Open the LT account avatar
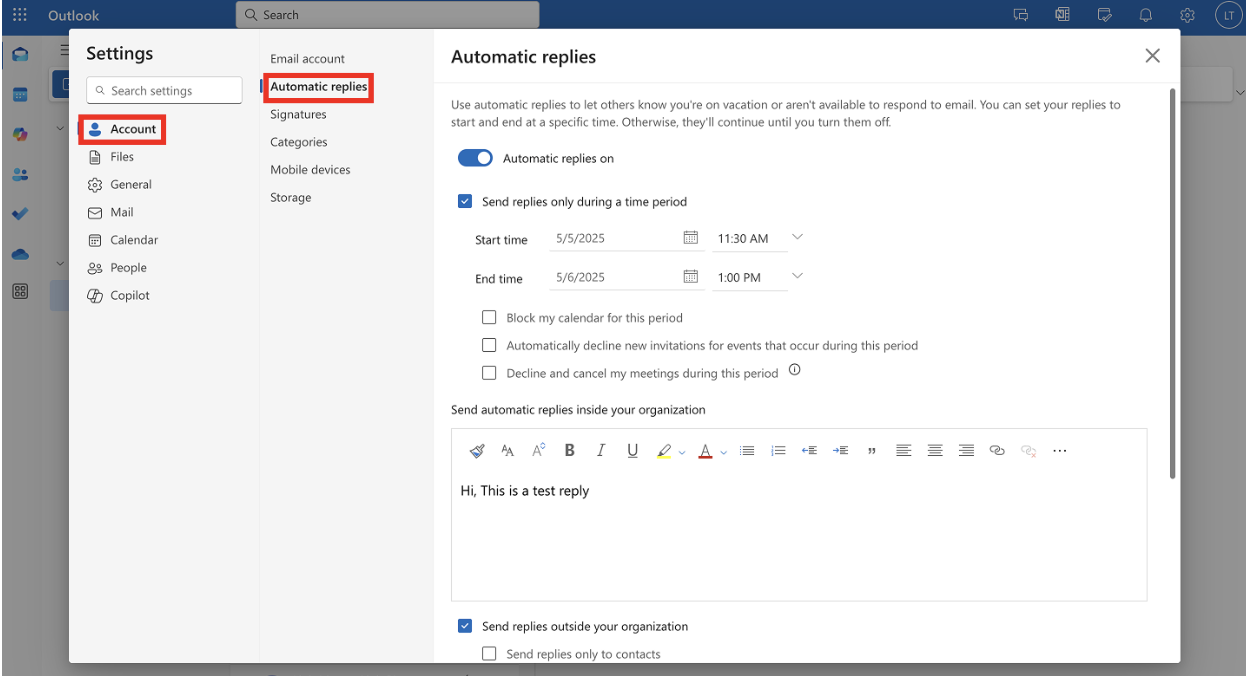 tap(1228, 15)
